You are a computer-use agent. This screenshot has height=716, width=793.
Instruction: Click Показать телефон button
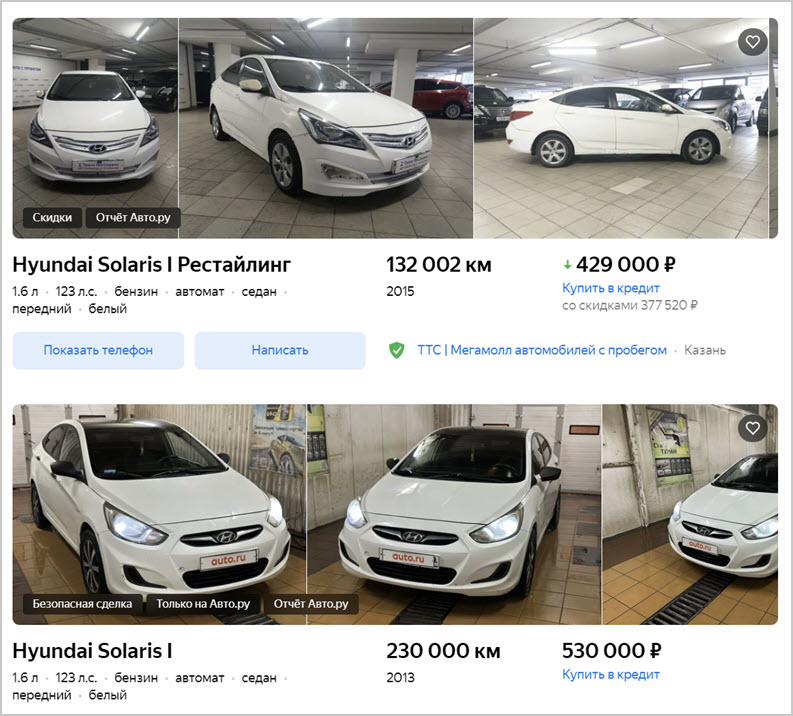coord(98,350)
